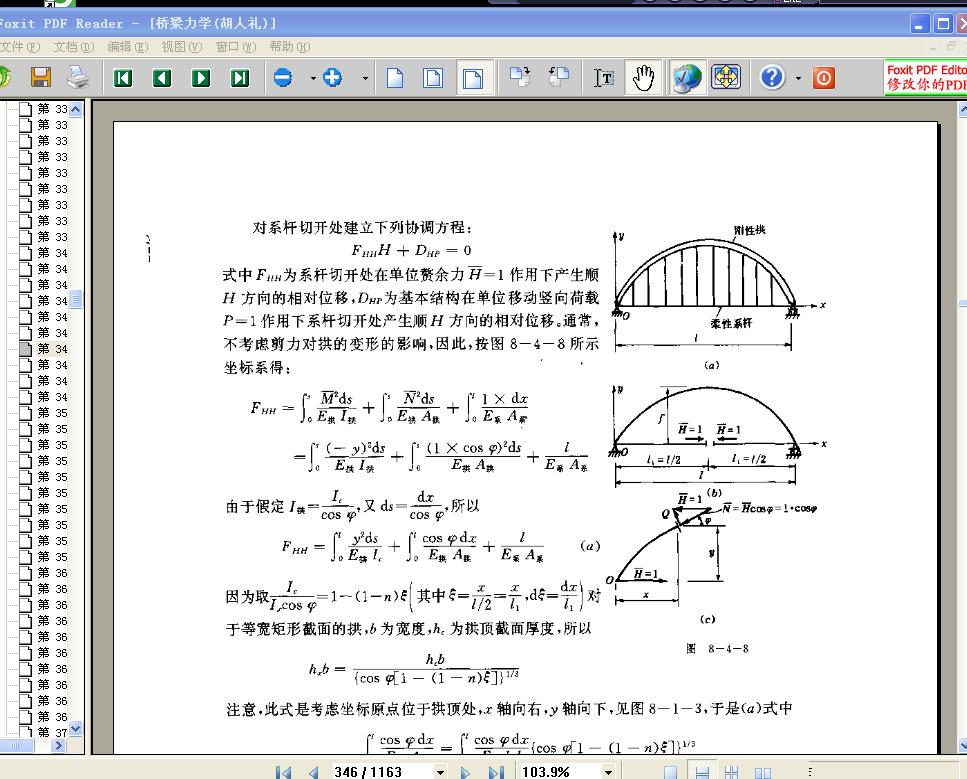Toggle Fit Width page view button

tap(471, 78)
